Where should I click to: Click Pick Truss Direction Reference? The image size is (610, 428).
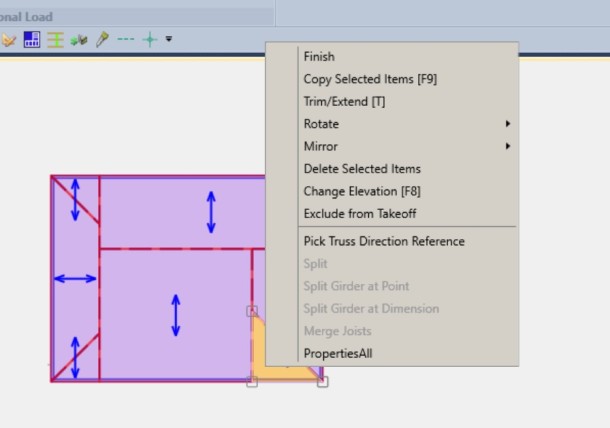click(383, 241)
